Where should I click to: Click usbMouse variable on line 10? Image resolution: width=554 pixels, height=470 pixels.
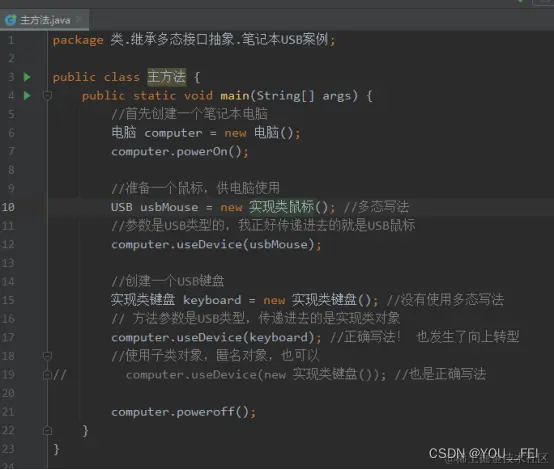169,207
